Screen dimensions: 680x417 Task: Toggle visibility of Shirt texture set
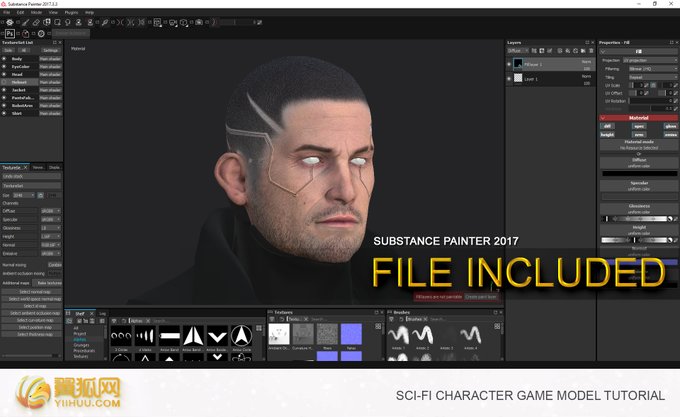(x=4, y=113)
